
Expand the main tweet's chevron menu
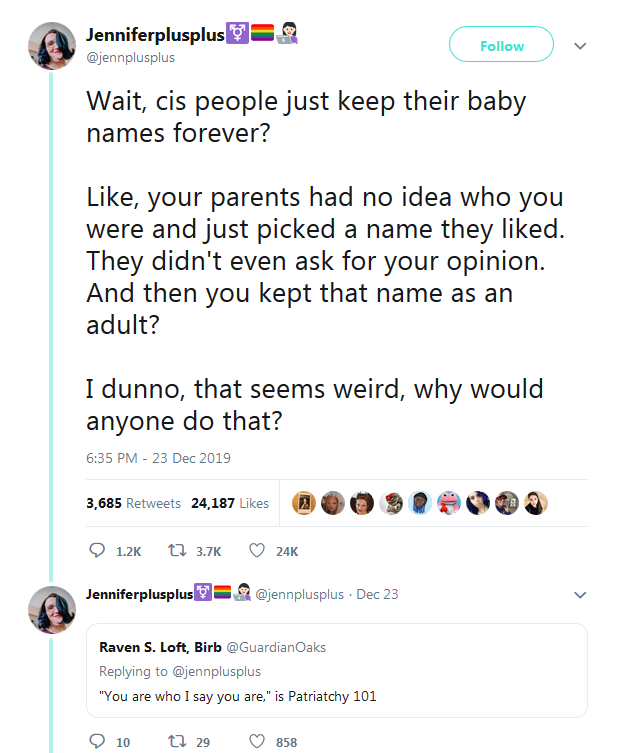pyautogui.click(x=580, y=46)
